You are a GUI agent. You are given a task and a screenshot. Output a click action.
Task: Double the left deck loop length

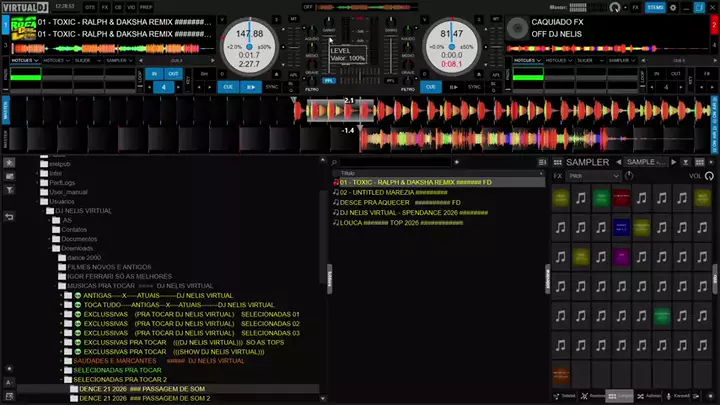(178, 87)
